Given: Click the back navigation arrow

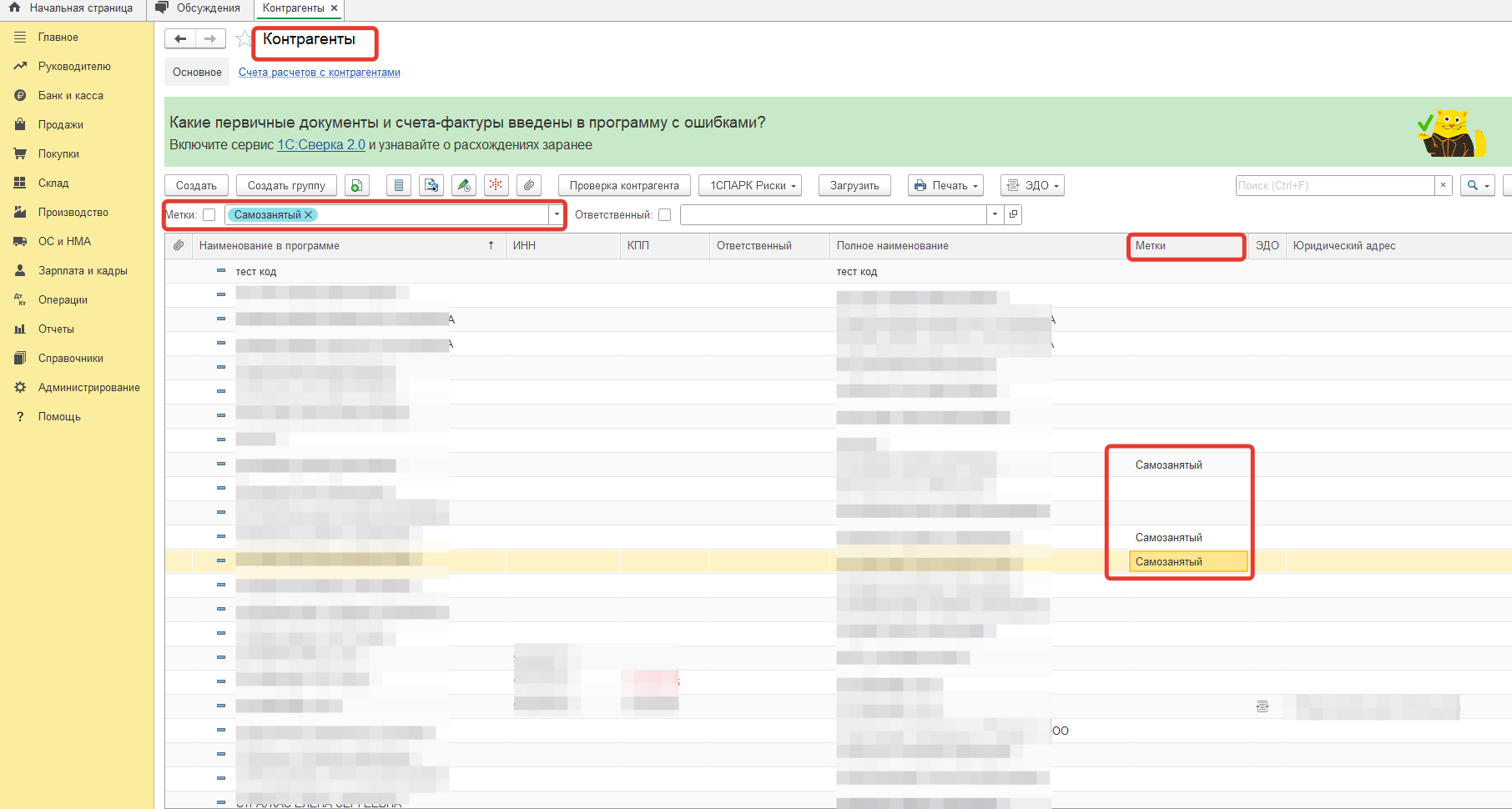Looking at the screenshot, I should pos(180,39).
